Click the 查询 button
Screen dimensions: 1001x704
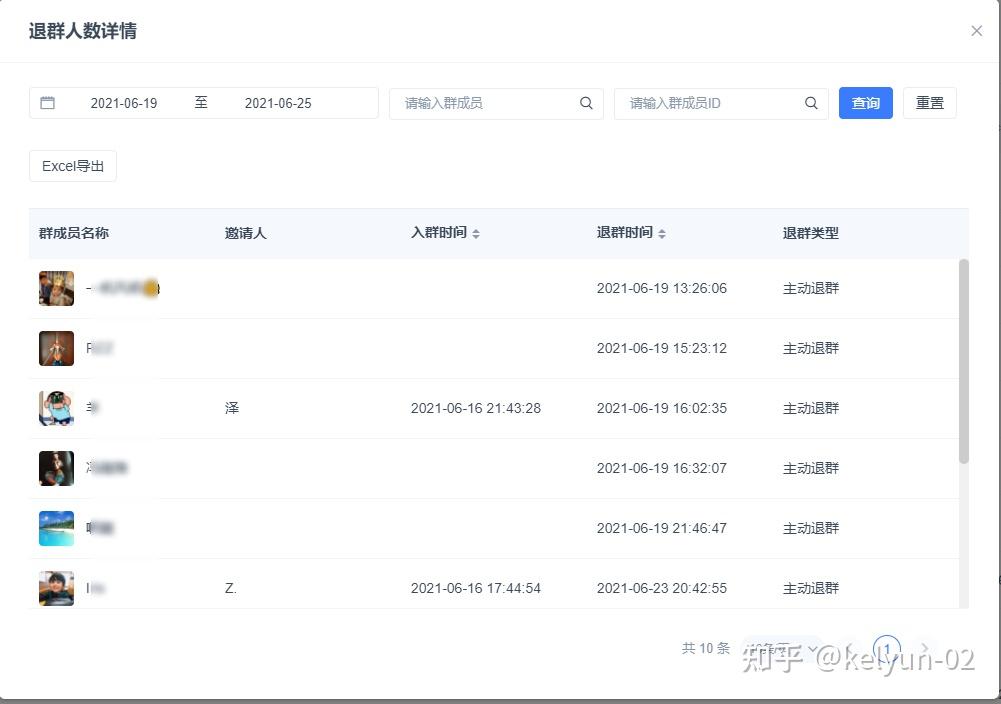865,103
